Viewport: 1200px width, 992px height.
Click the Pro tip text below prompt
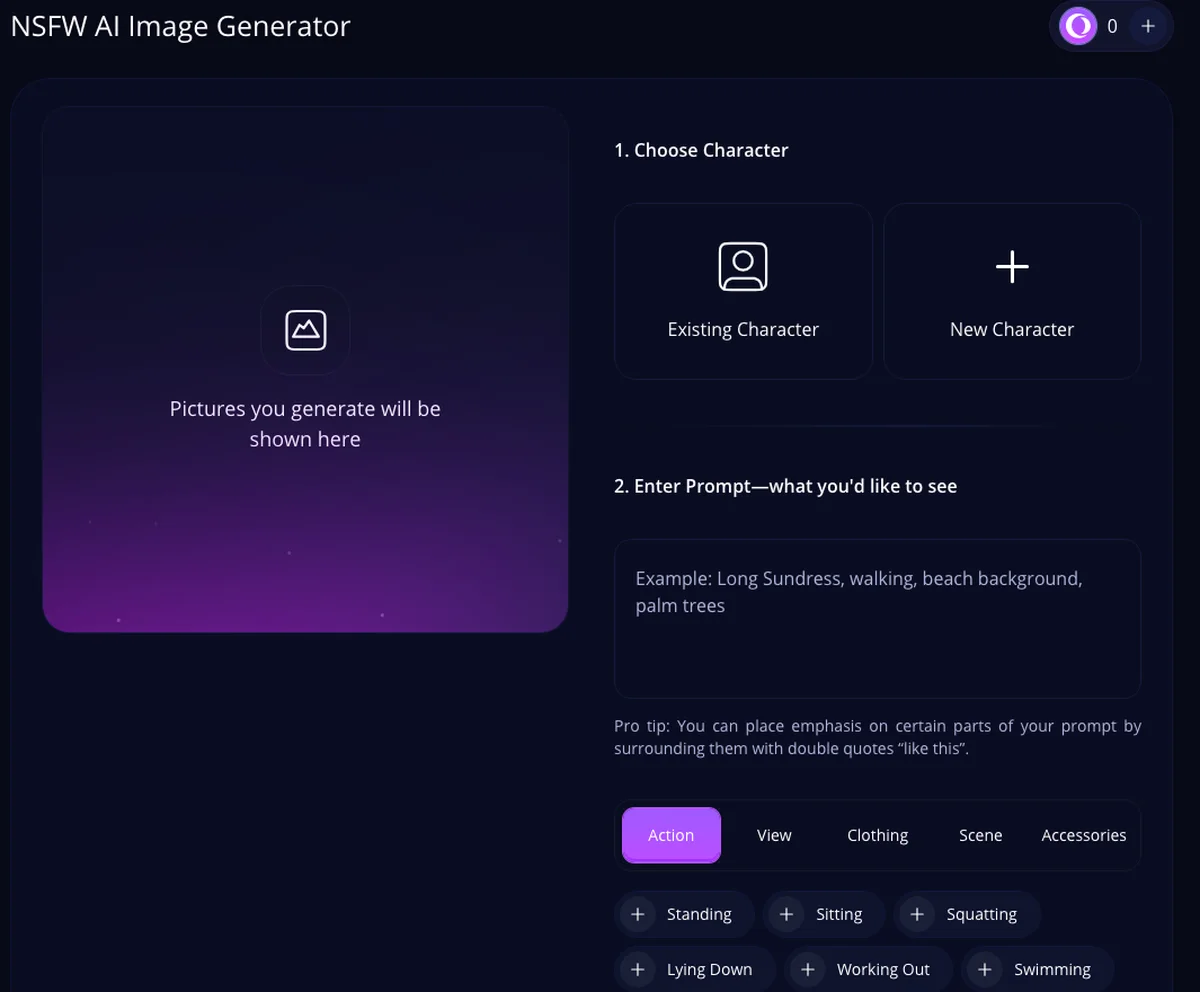pyautogui.click(x=877, y=737)
